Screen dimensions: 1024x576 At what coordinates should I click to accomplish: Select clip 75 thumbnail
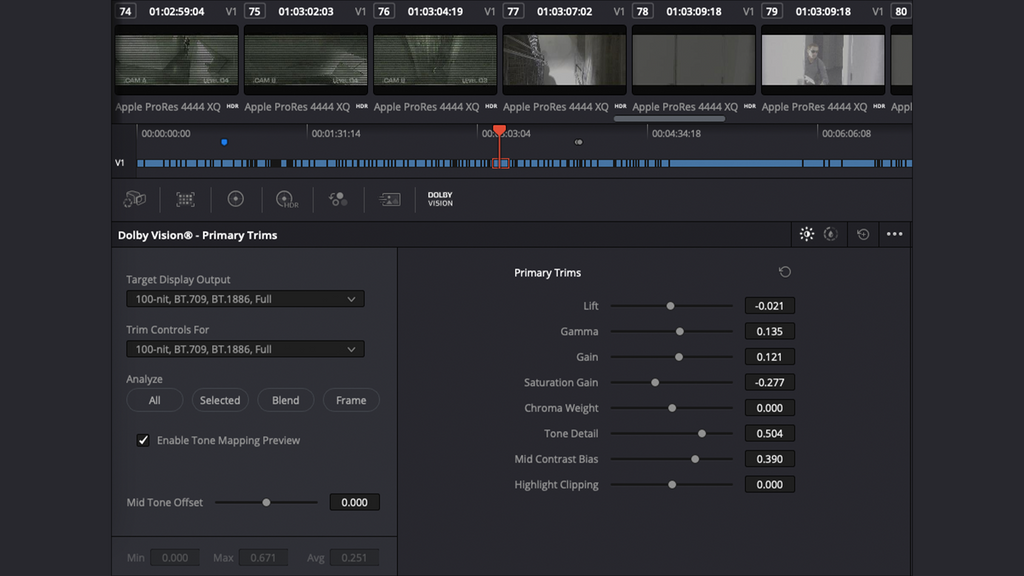pos(306,60)
